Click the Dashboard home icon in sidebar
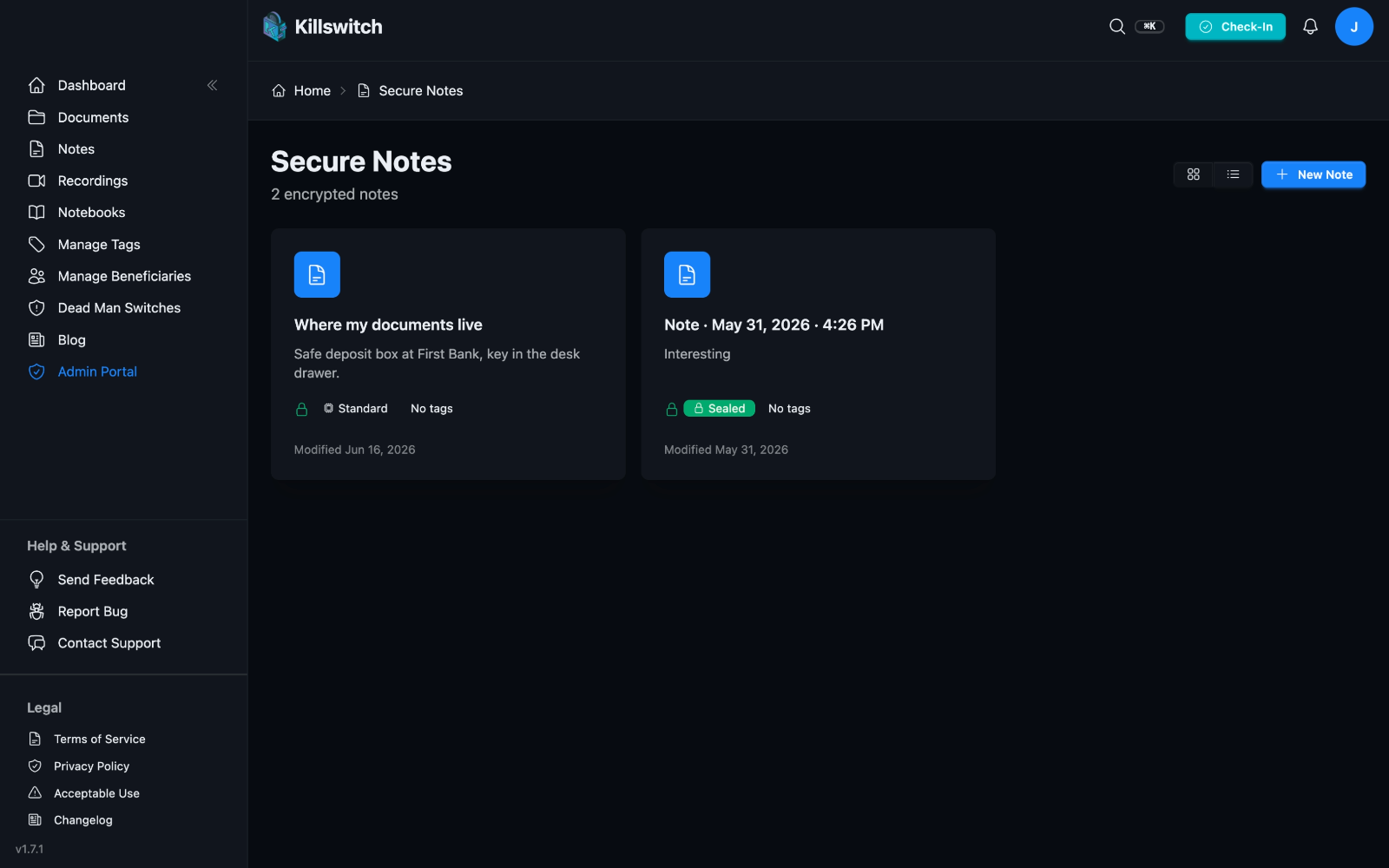1389x868 pixels. [36, 85]
